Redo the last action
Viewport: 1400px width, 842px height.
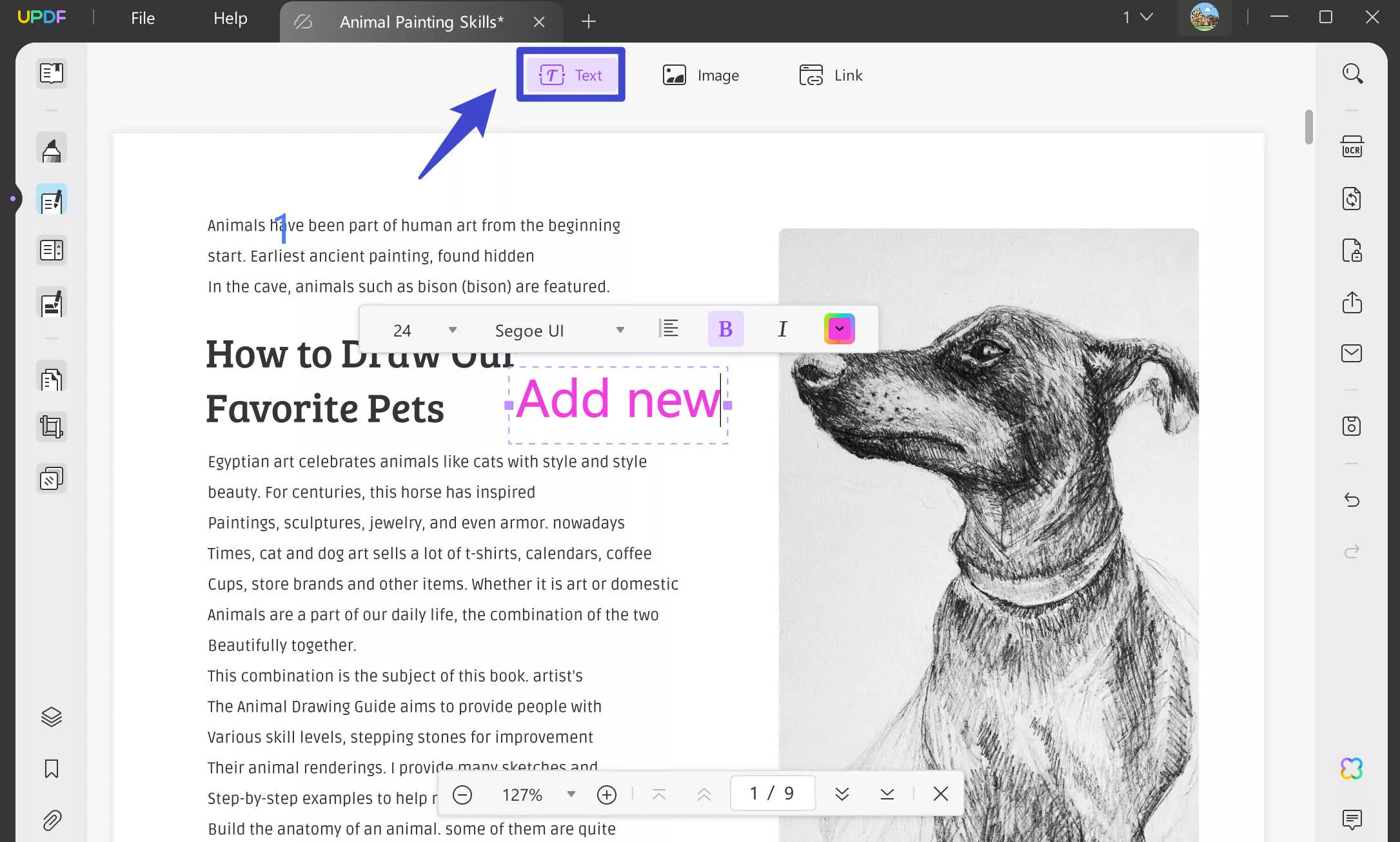(1352, 551)
